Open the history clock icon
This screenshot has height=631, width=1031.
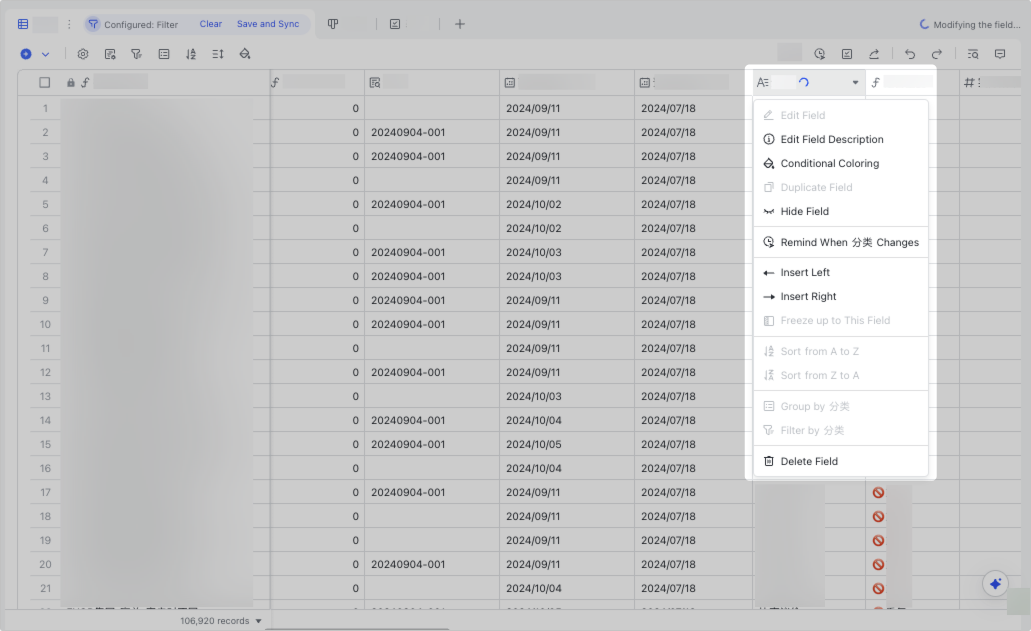(x=819, y=54)
